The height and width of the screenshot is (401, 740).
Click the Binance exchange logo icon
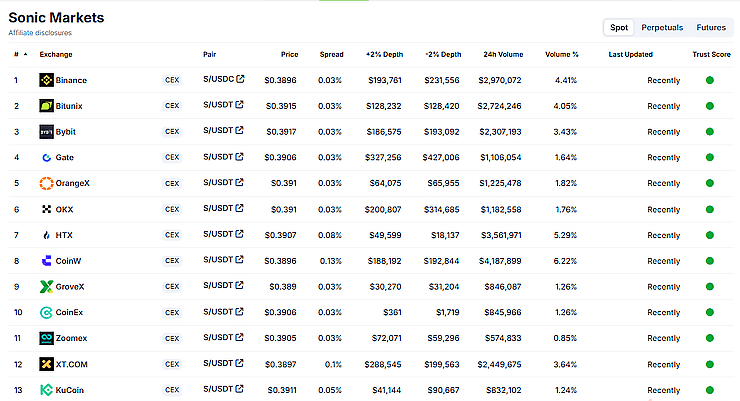(x=46, y=79)
